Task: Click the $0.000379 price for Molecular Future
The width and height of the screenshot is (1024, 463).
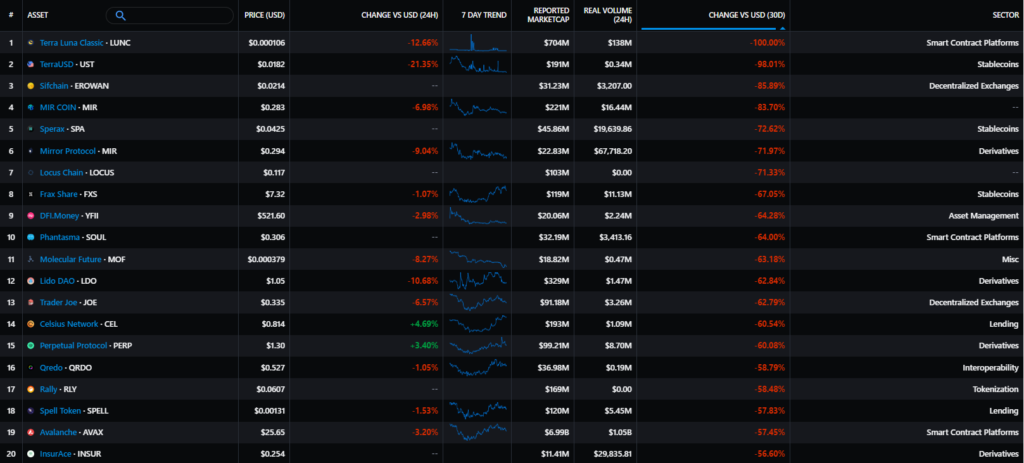Action: [266, 259]
